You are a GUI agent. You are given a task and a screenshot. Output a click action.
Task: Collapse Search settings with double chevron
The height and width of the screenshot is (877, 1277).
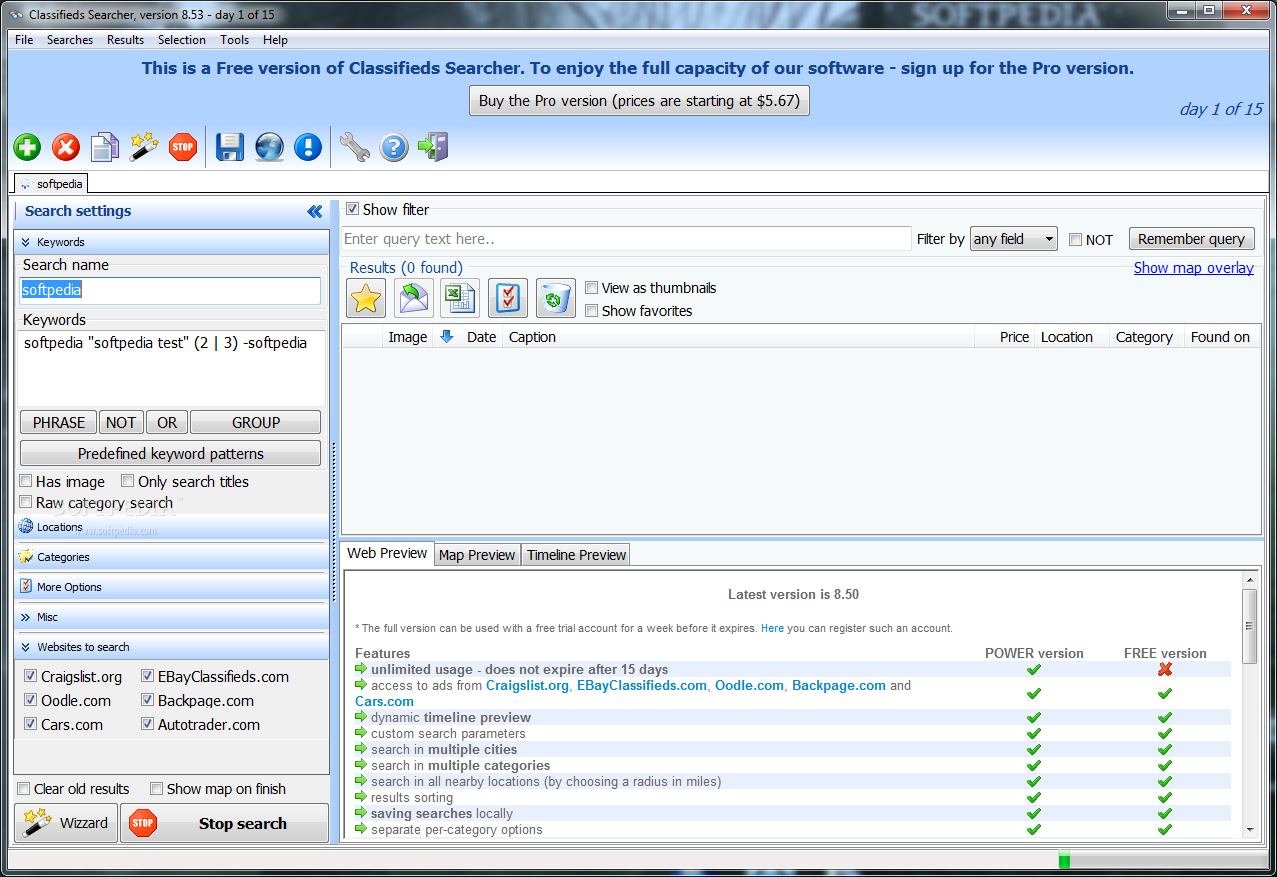(314, 211)
